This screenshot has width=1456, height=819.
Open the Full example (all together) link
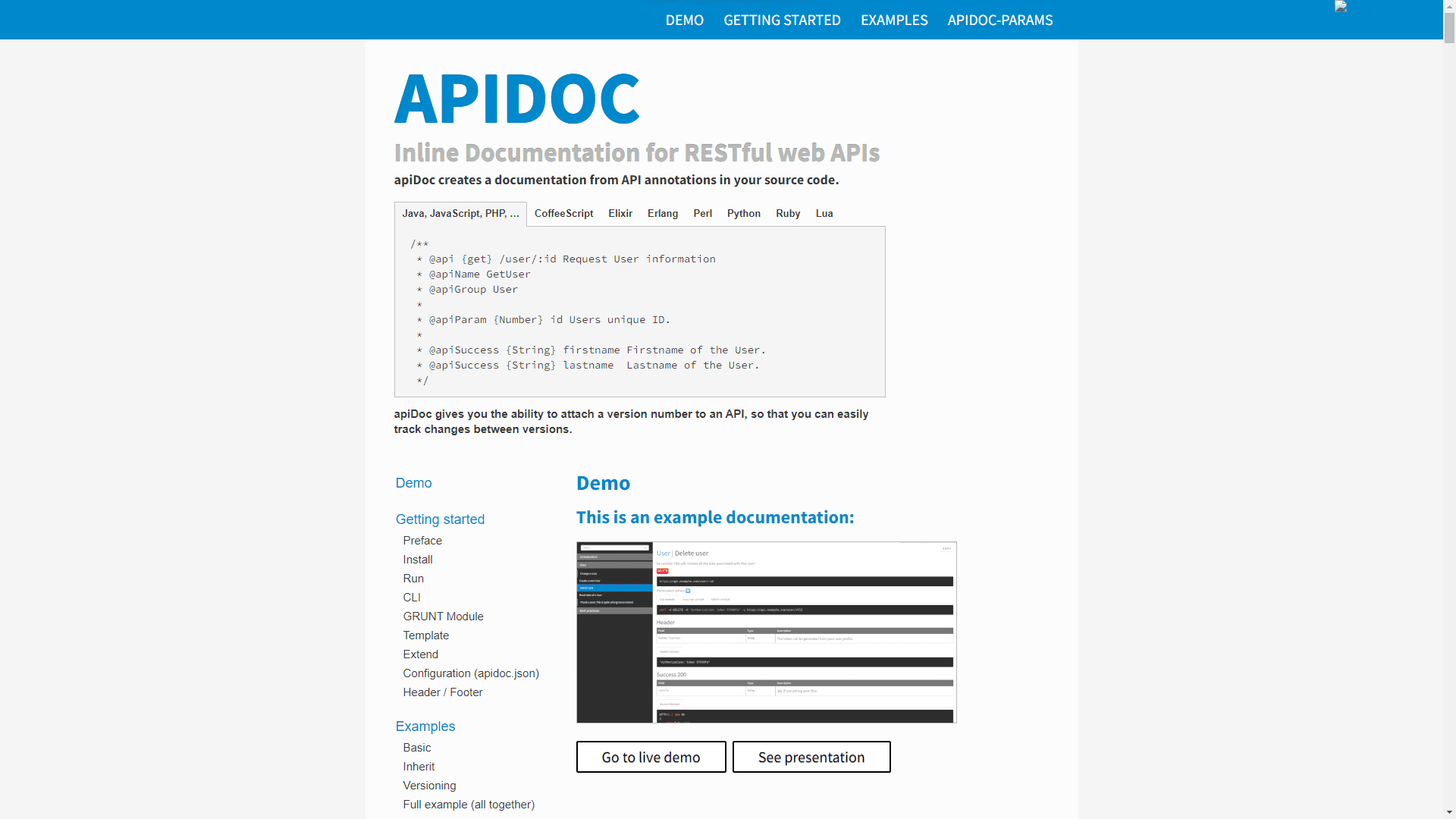[468, 805]
